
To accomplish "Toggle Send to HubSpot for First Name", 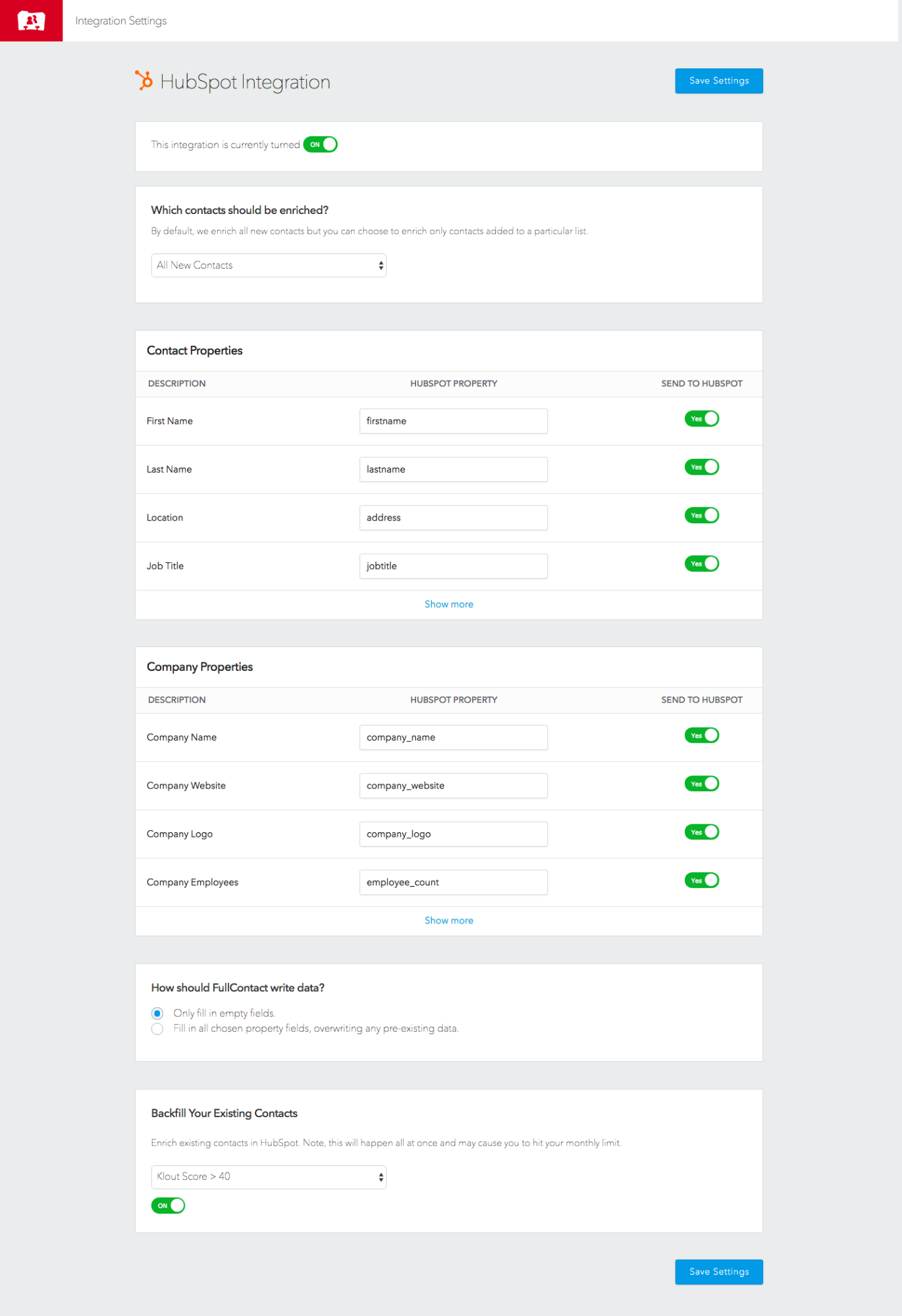I will click(702, 419).
